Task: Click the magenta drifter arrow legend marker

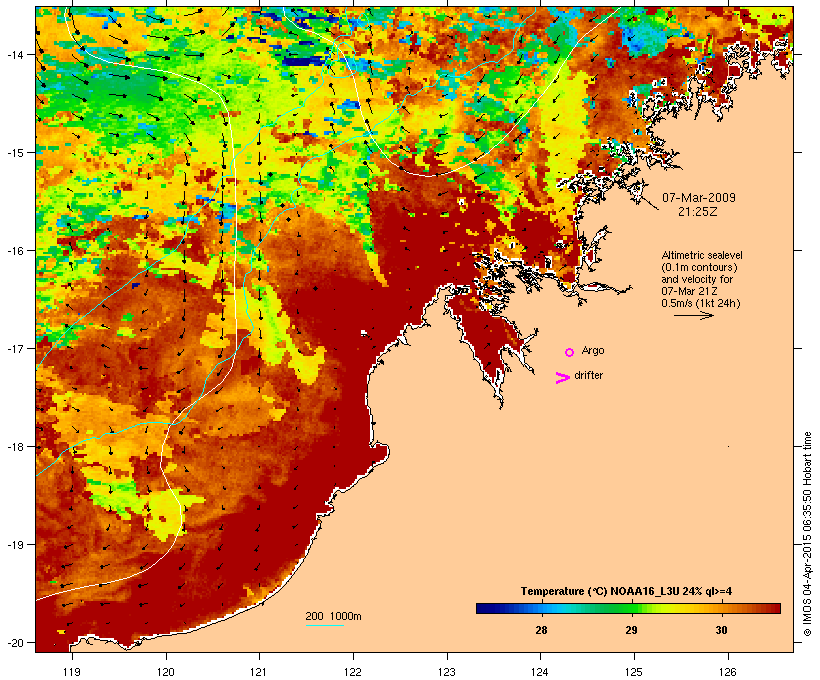Action: click(x=563, y=378)
